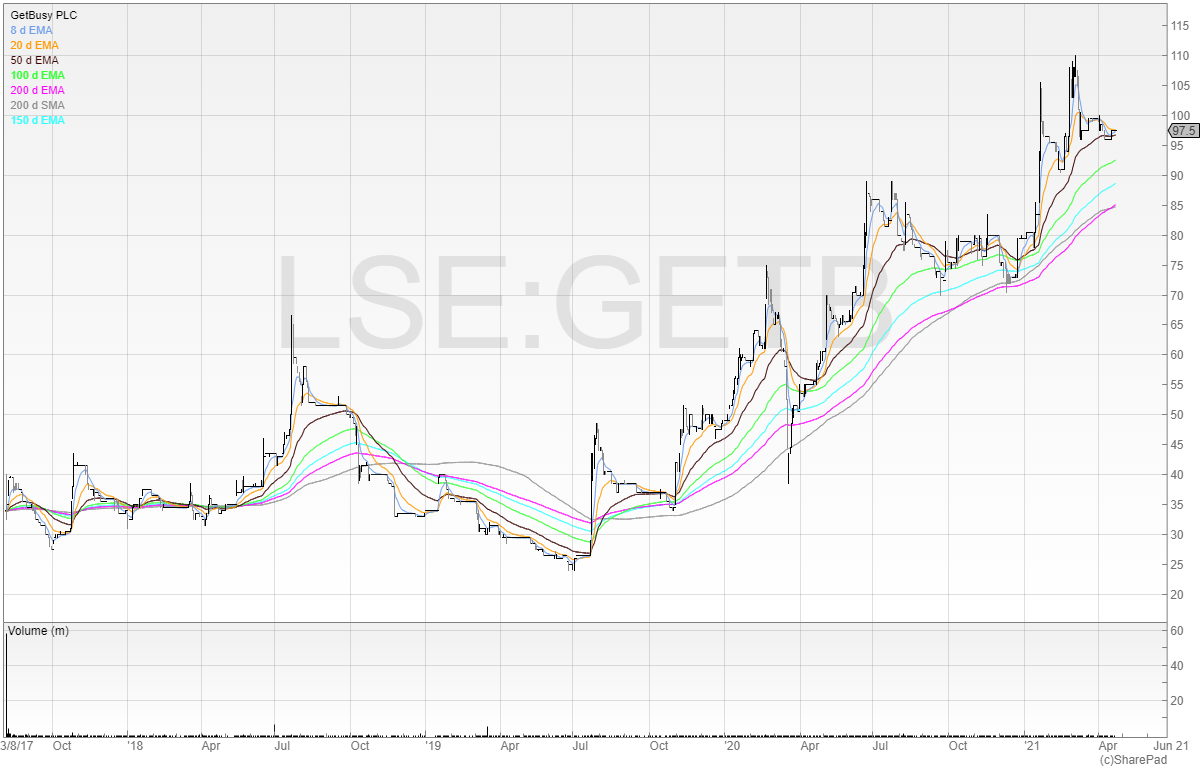This screenshot has width=1200, height=768.
Task: Click the tall first volume bar
Action: tap(6, 685)
